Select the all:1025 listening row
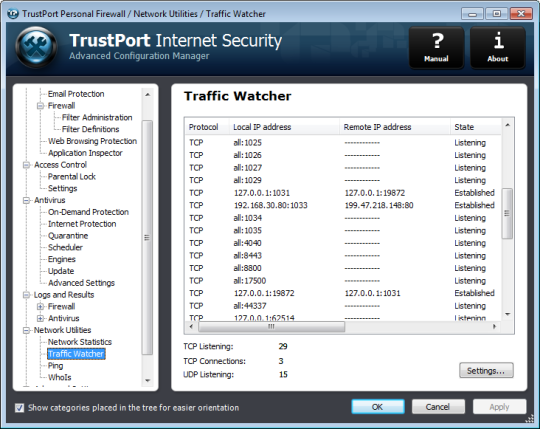This screenshot has height=429, width=540. [343, 143]
